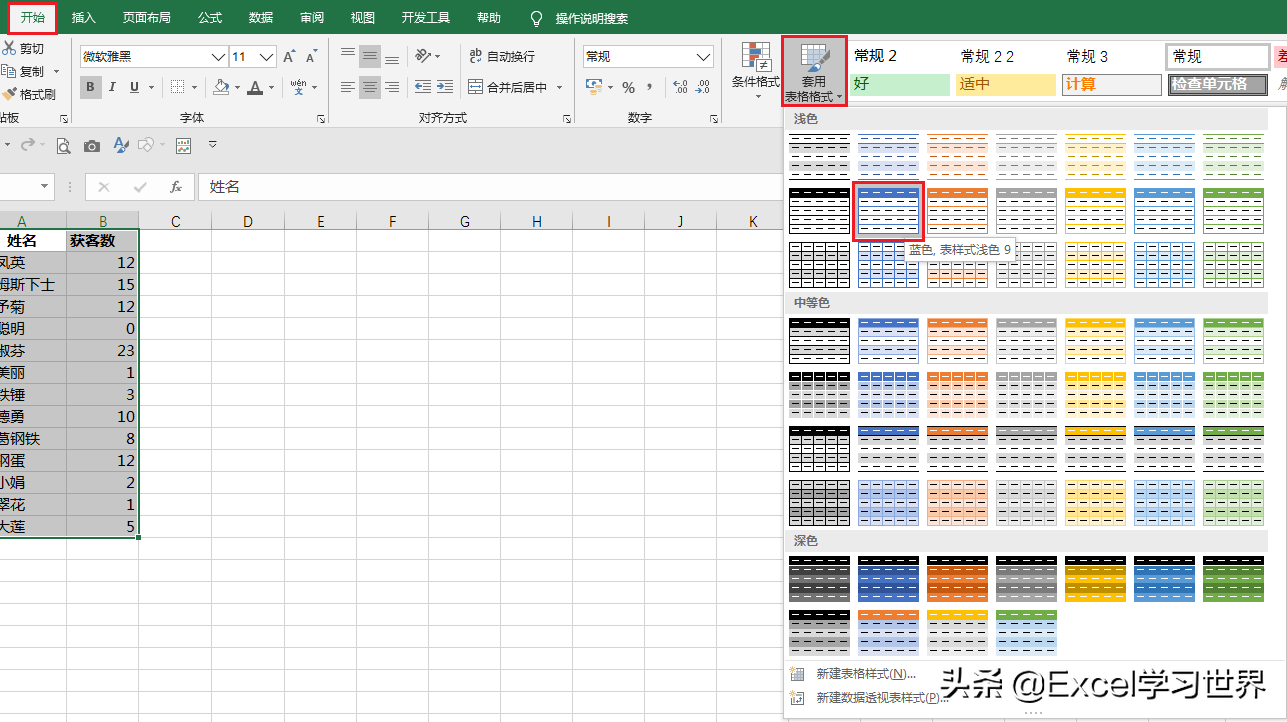Open the font name dropdown 微软雅黑
The width and height of the screenshot is (1287, 722).
219,57
